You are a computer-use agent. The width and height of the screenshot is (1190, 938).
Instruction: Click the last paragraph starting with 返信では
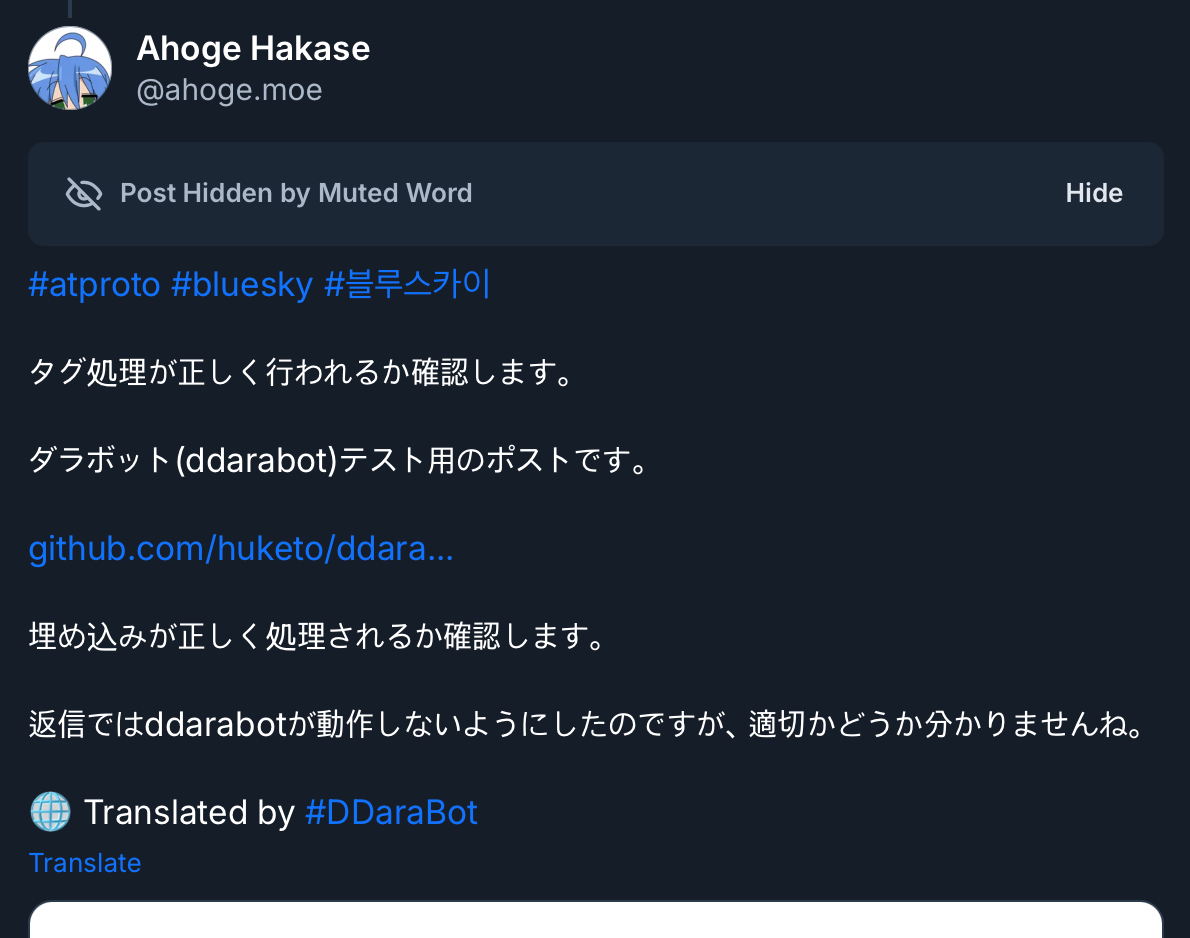[x=586, y=725]
